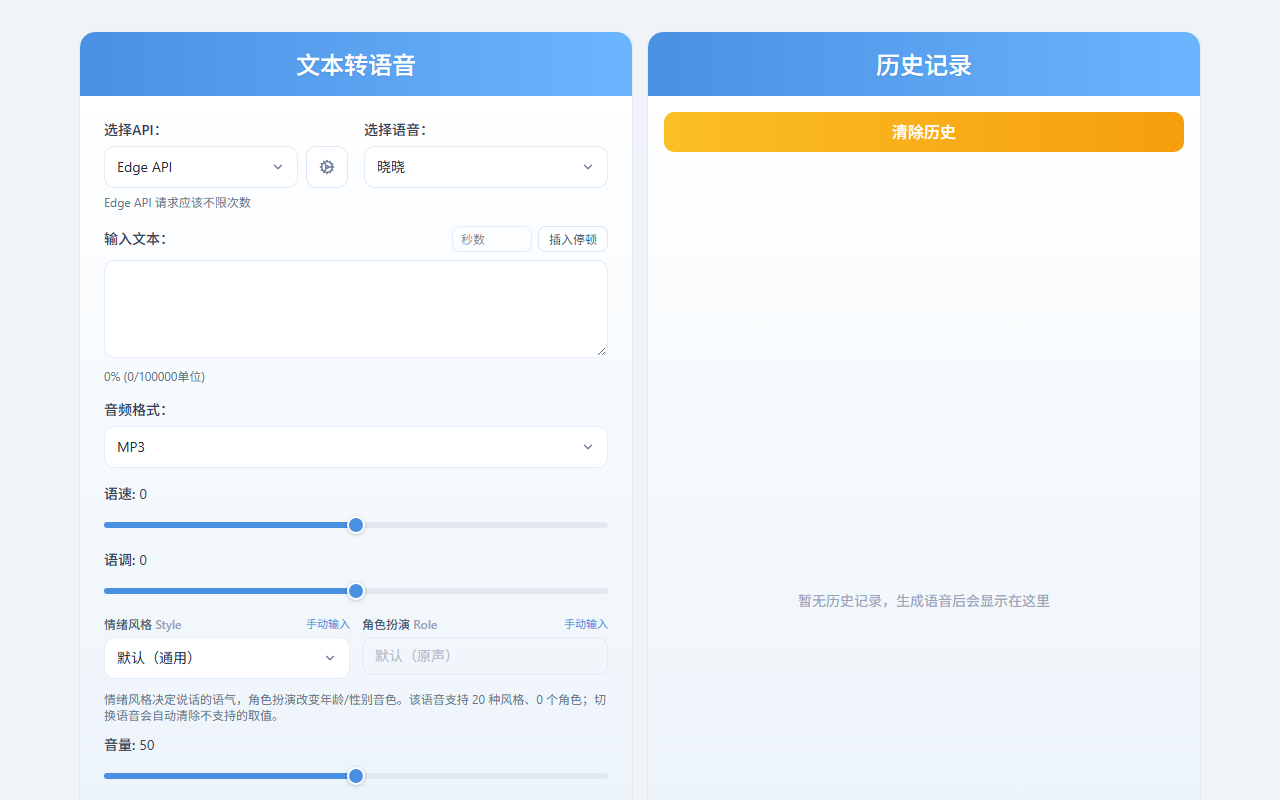The image size is (1280, 800).
Task: Click the 音量 slider handle
Action: click(356, 776)
